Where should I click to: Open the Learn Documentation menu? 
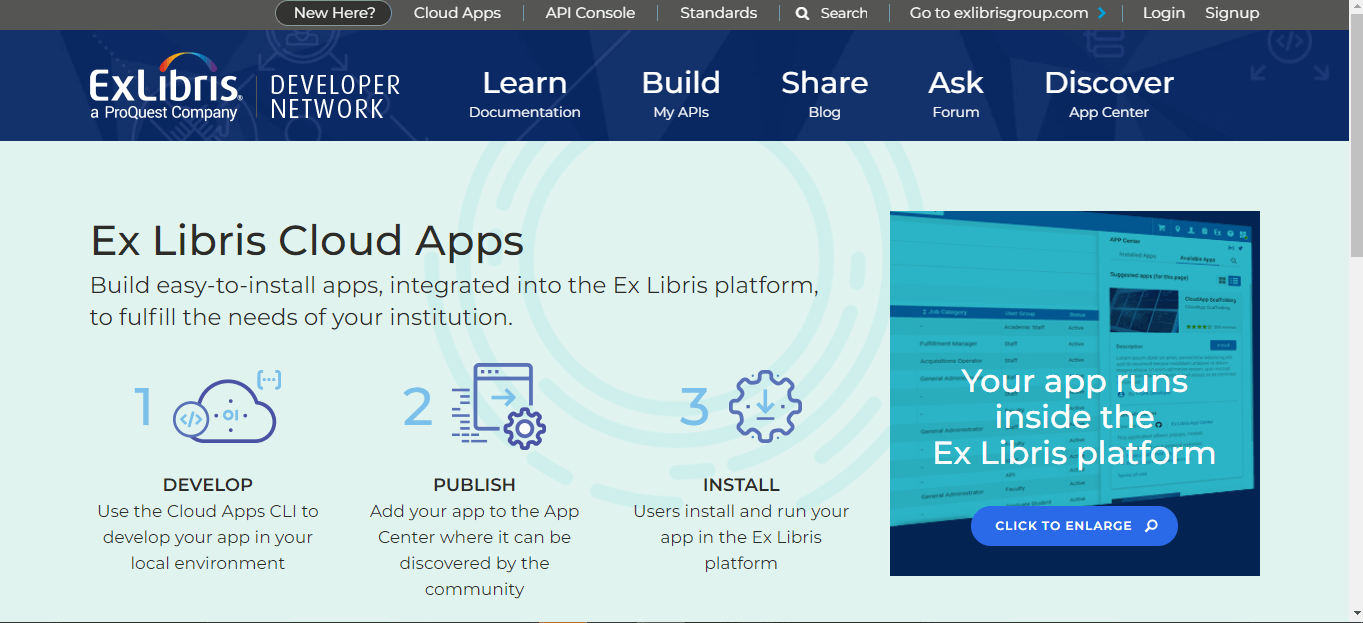tap(525, 93)
